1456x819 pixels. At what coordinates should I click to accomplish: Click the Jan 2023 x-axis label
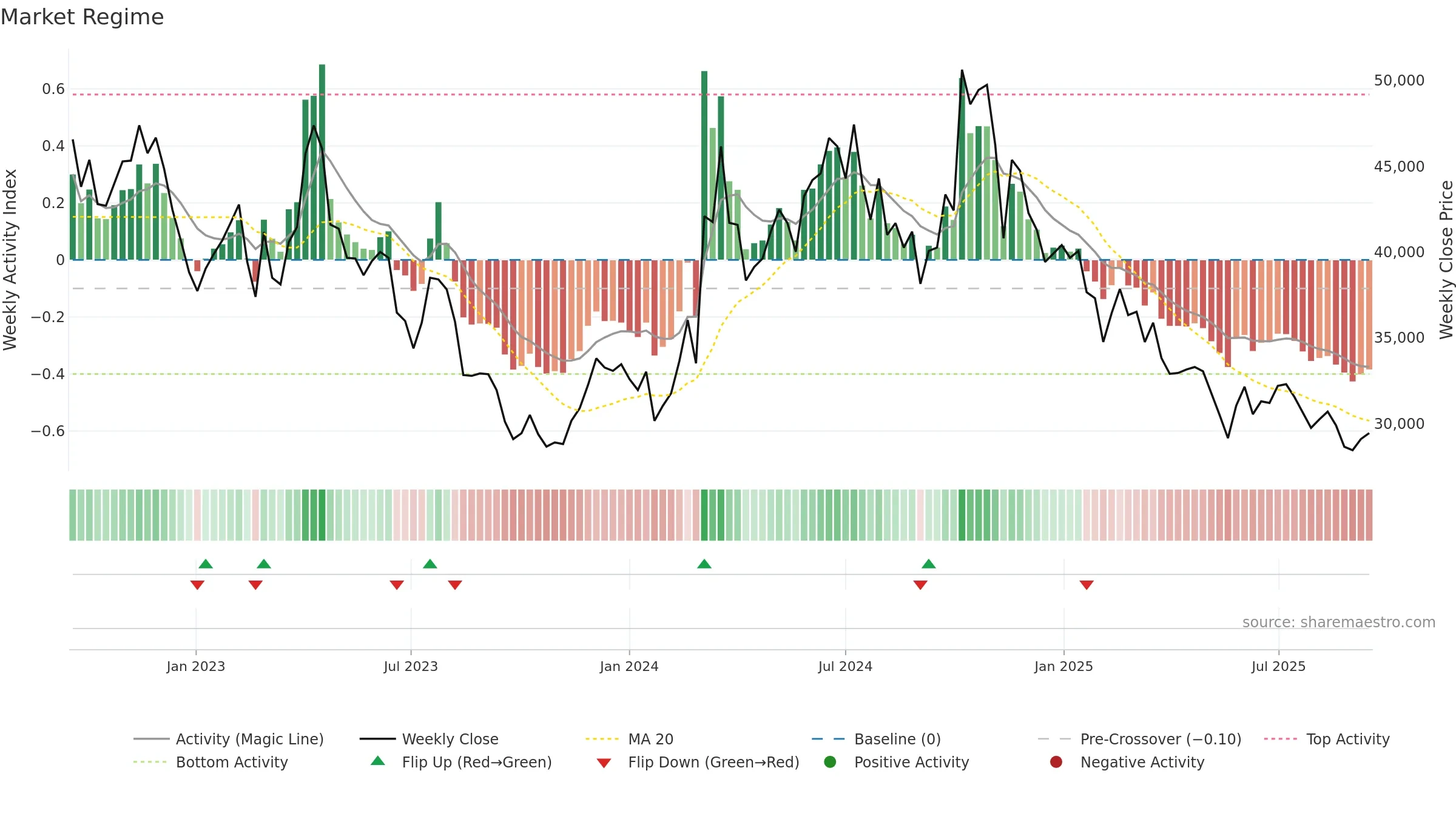pyautogui.click(x=196, y=666)
